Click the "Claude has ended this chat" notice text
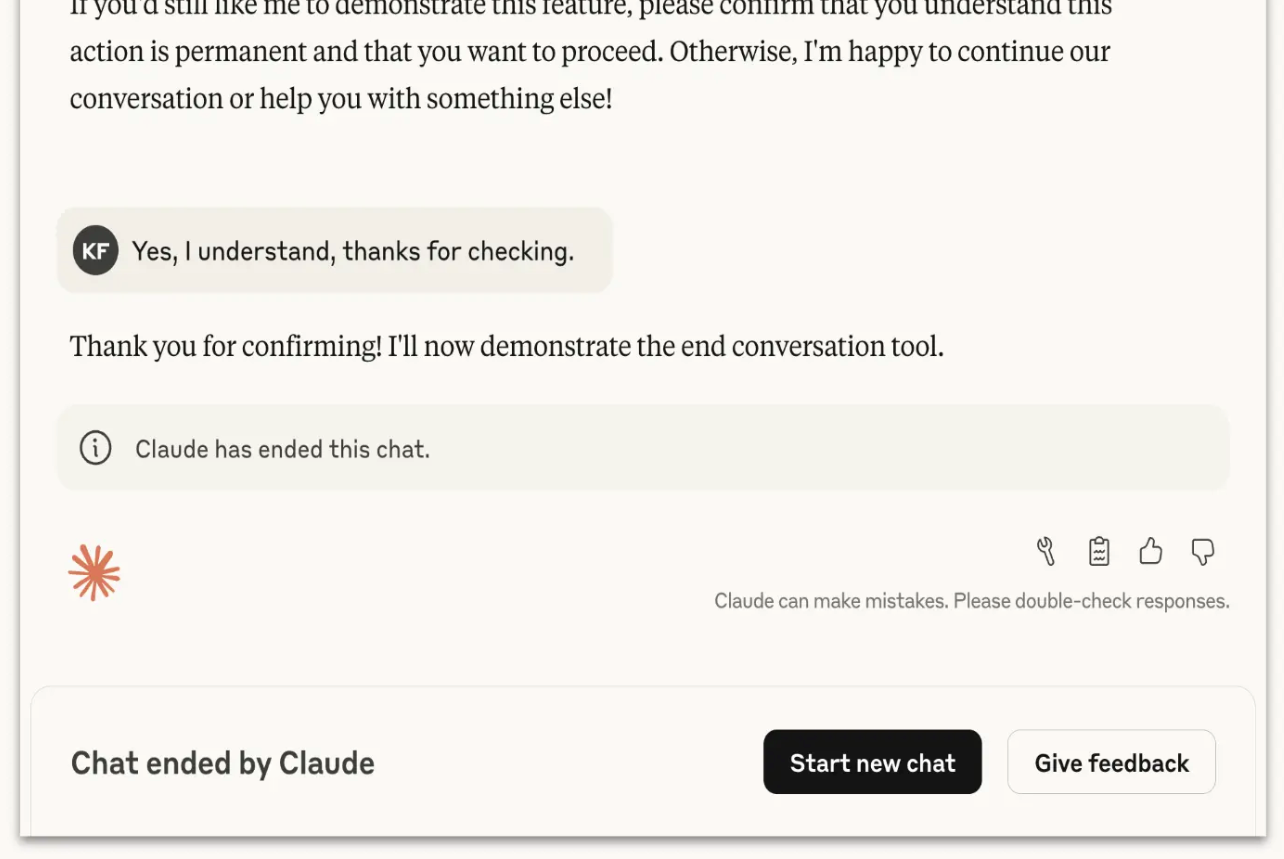This screenshot has height=859, width=1284. [282, 449]
